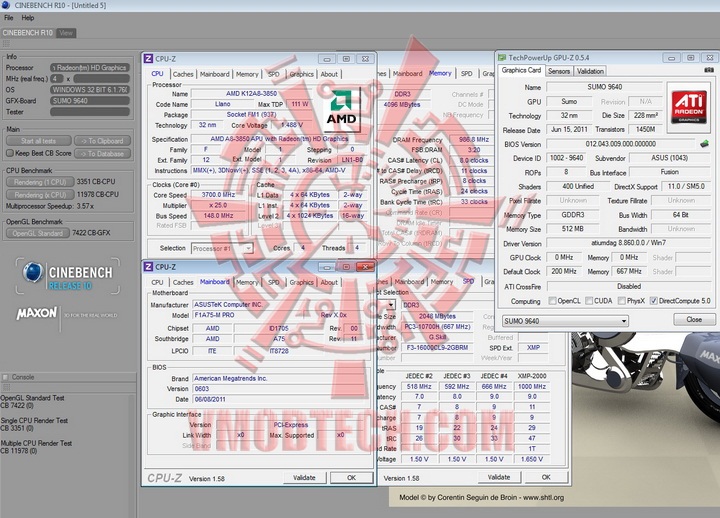Click the To Clipboard button
This screenshot has width=720, height=518.
point(102,141)
